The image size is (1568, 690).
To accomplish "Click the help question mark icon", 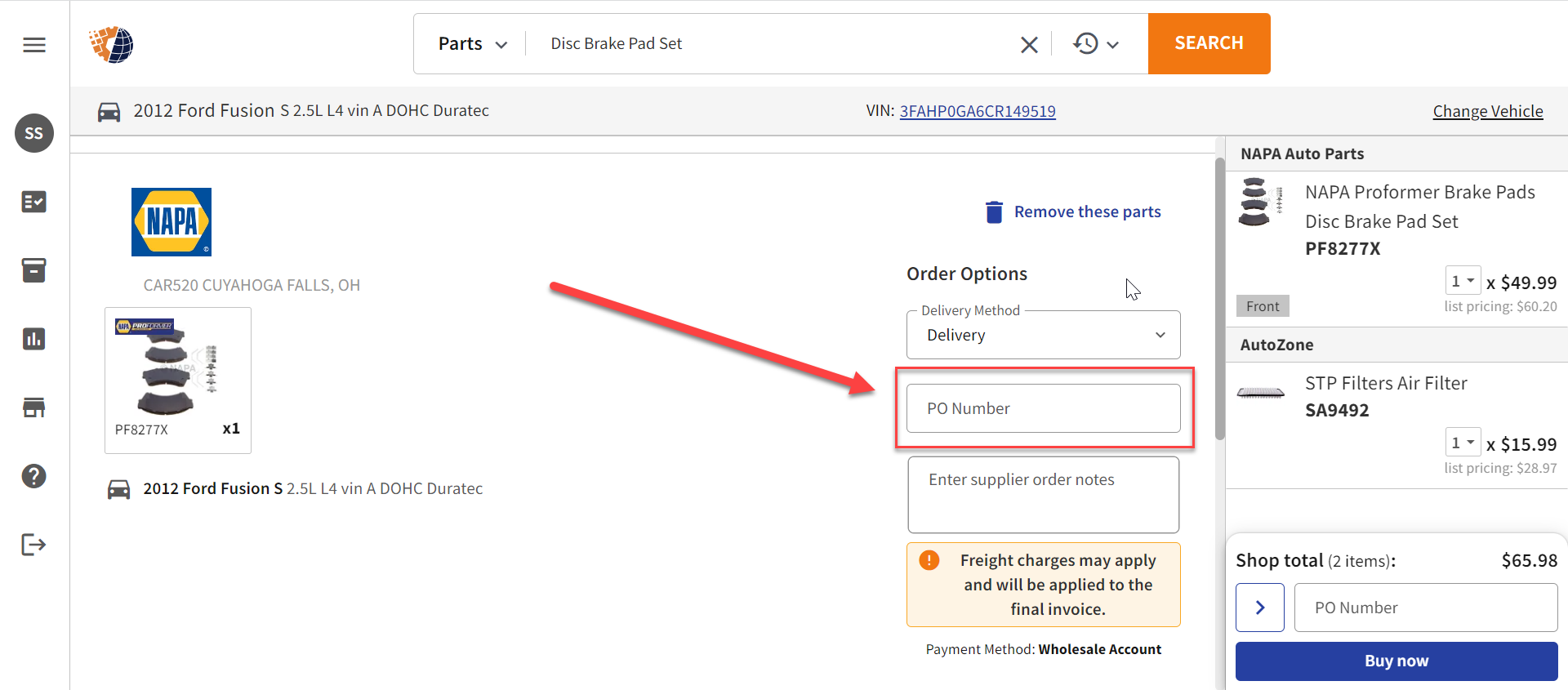I will coord(33,476).
